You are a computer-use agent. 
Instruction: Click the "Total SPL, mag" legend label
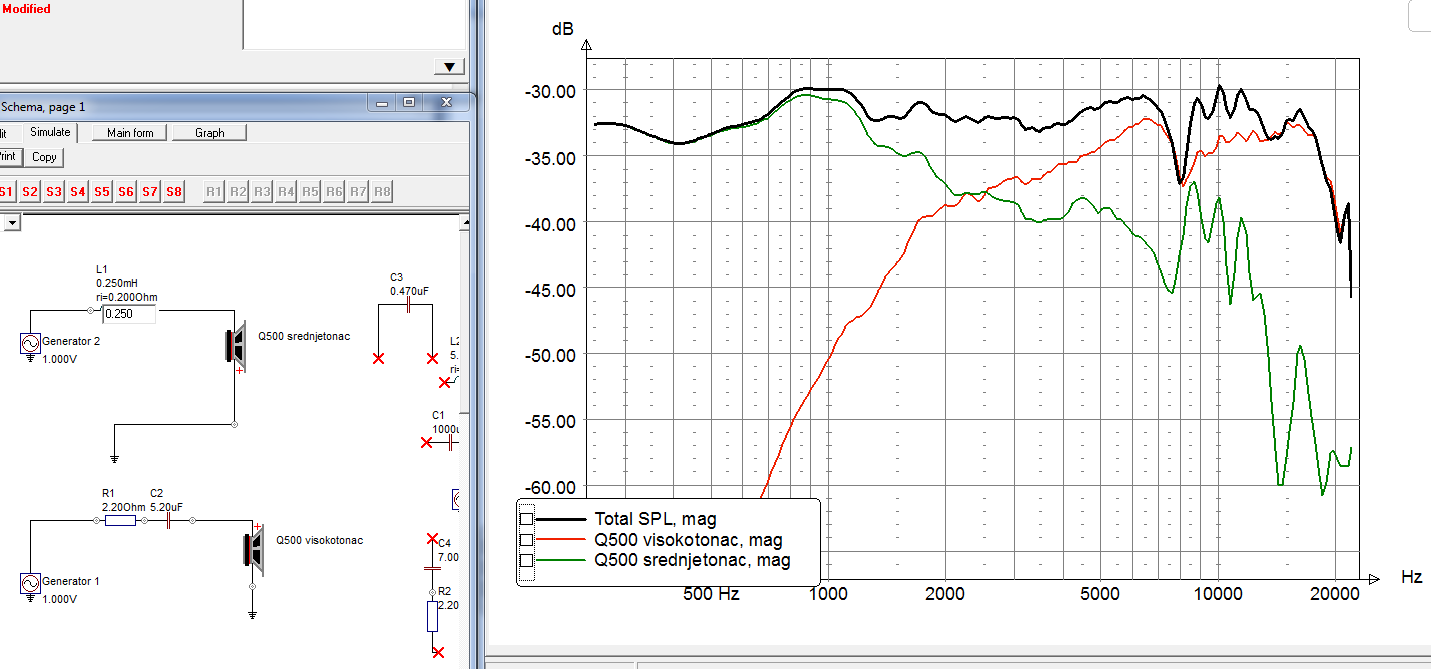point(655,519)
